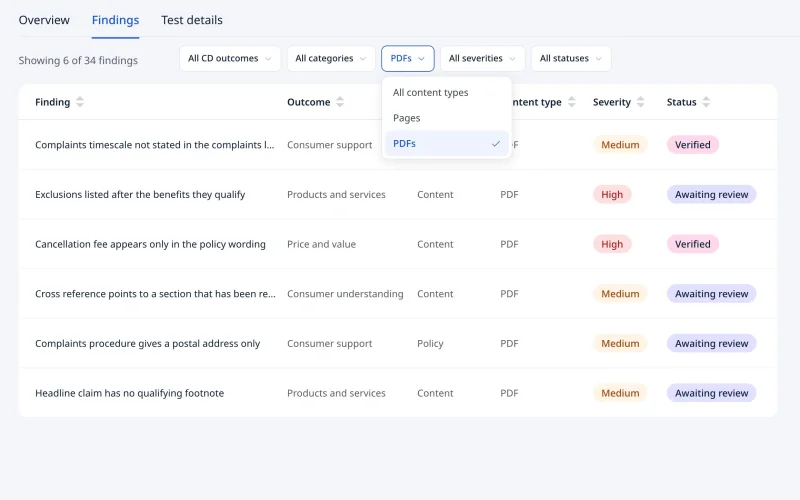
Task: Open the All CD outcomes filter
Action: (x=230, y=59)
